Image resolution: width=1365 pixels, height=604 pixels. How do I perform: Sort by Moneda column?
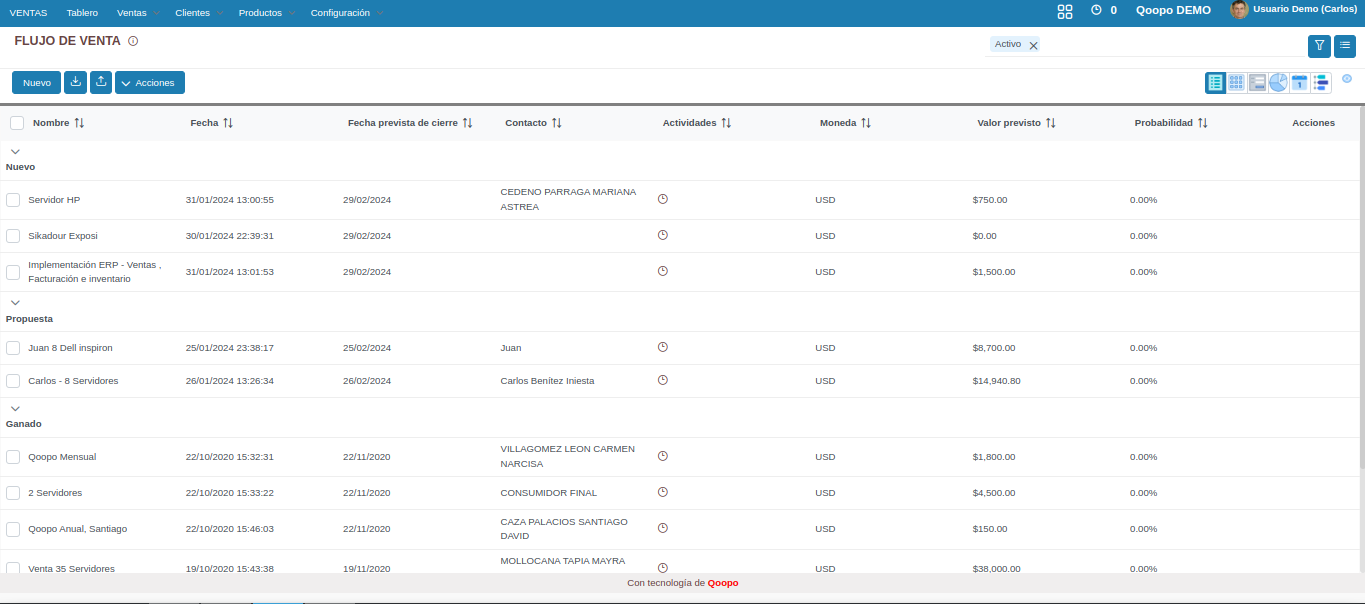[x=866, y=123]
